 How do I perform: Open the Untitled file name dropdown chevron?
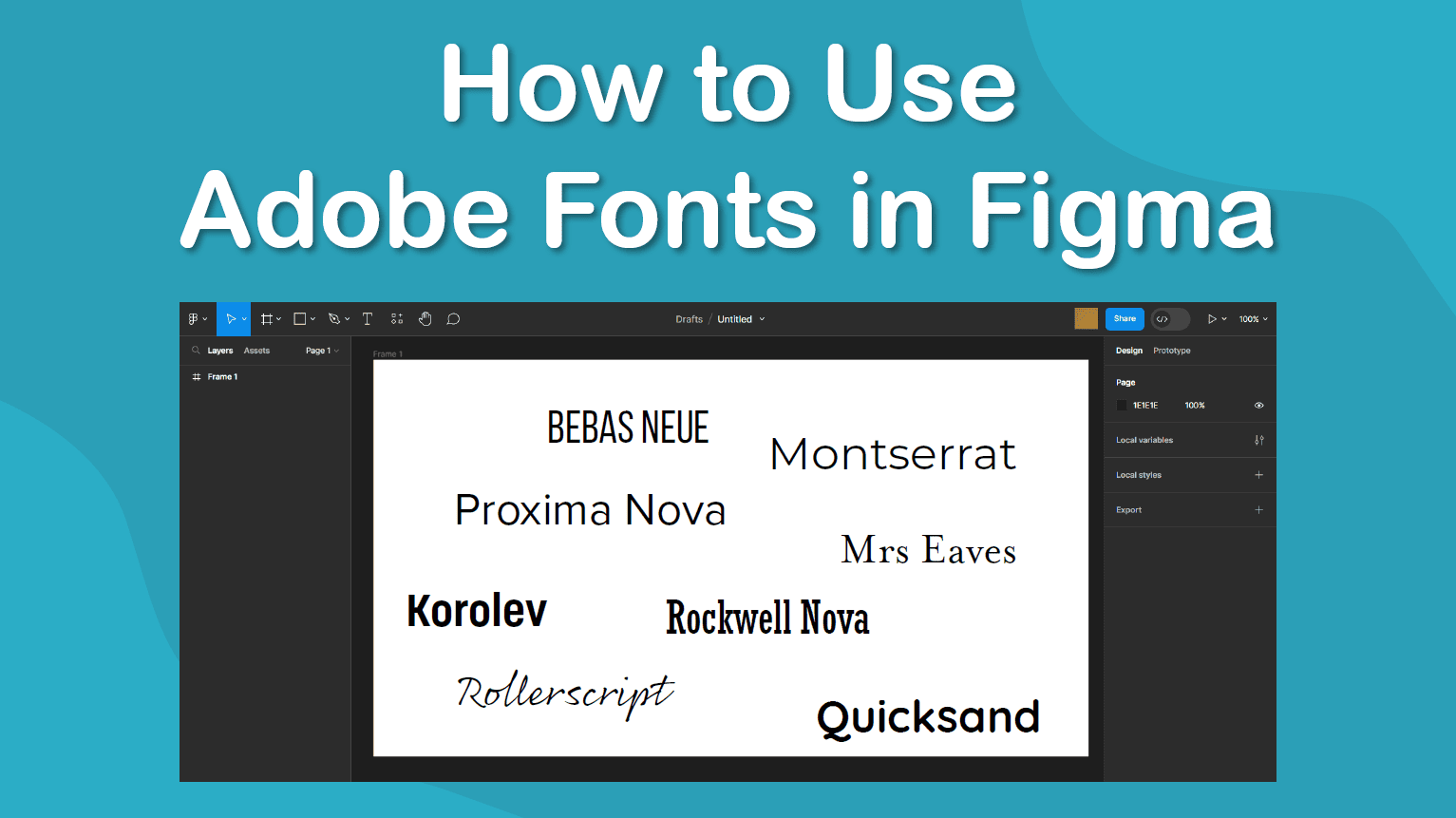coord(762,319)
